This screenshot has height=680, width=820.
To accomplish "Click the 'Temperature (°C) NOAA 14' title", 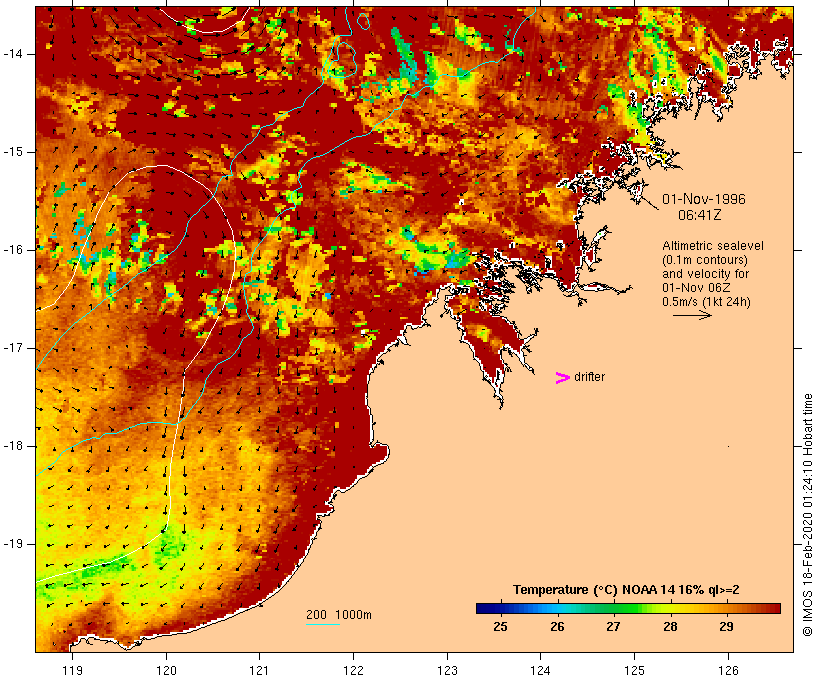I will 593,590.
